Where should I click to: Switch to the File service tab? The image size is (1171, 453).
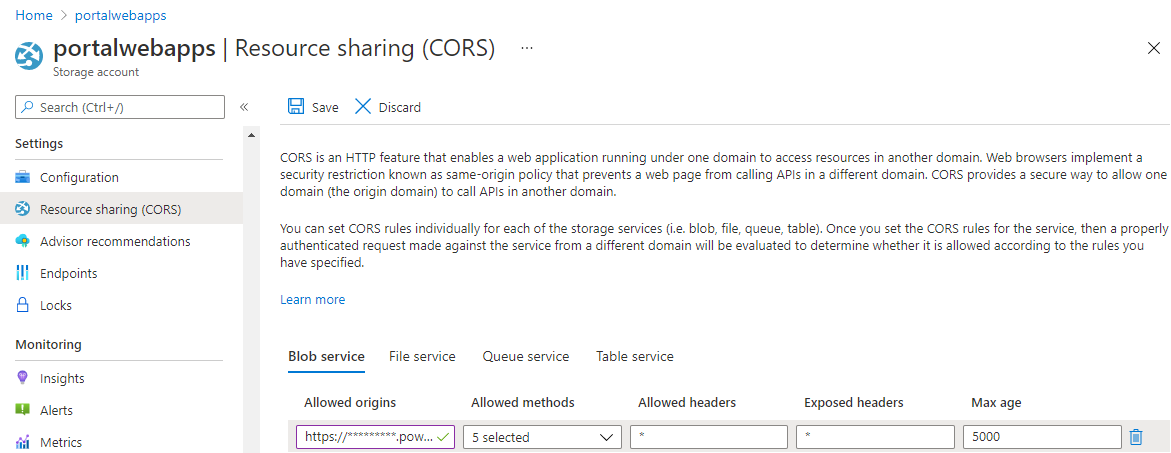click(x=422, y=357)
